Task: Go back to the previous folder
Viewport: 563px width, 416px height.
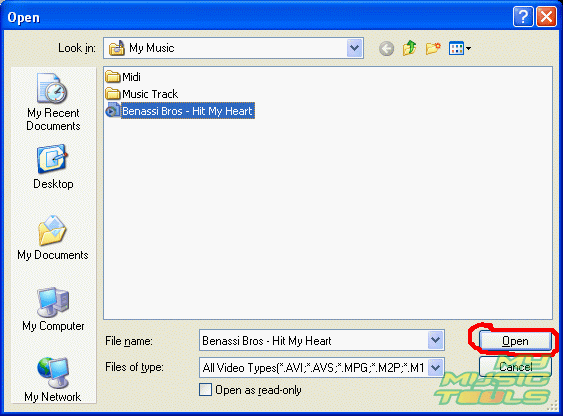Action: pos(386,48)
